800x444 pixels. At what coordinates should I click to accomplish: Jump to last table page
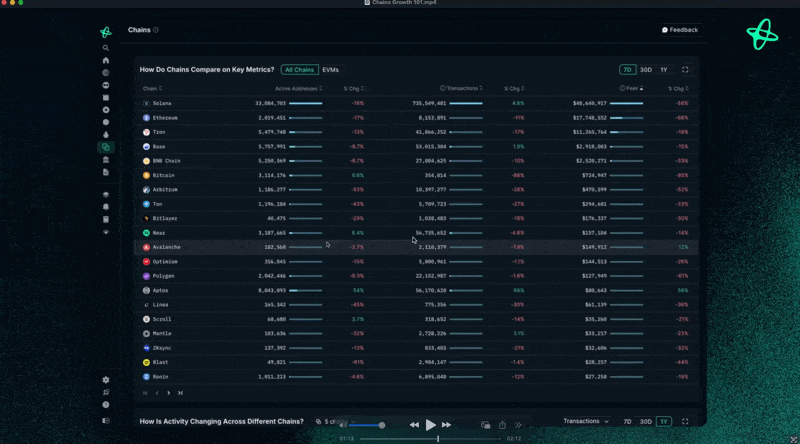coord(180,393)
